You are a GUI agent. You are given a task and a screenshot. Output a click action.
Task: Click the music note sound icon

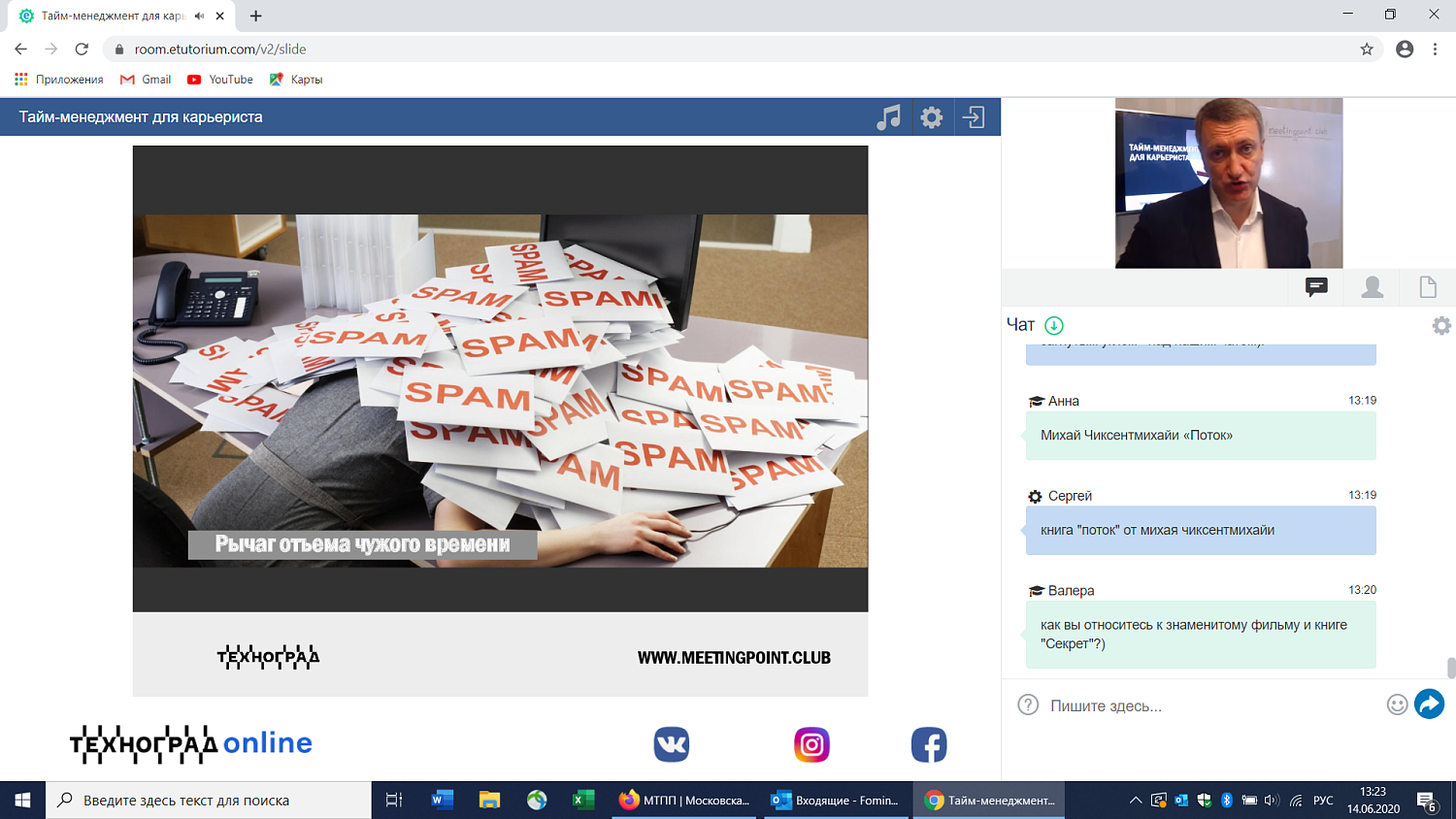[x=888, y=117]
